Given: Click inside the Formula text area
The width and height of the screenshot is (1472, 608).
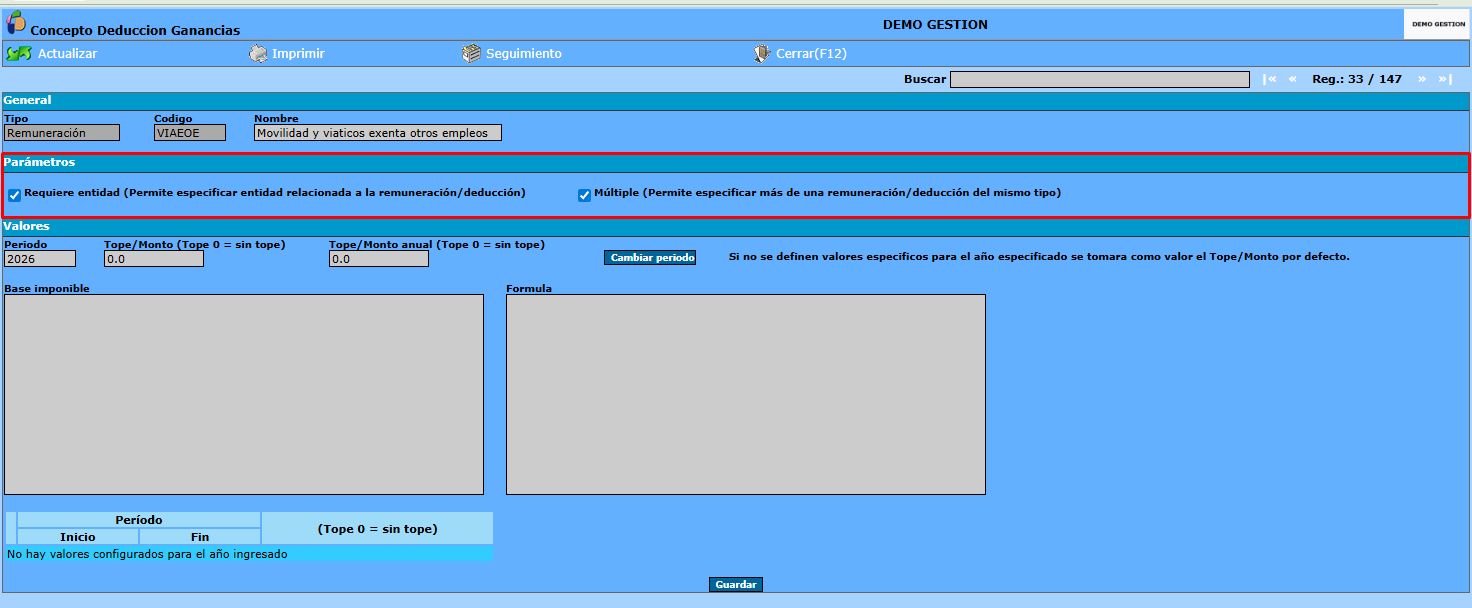Looking at the screenshot, I should point(746,394).
